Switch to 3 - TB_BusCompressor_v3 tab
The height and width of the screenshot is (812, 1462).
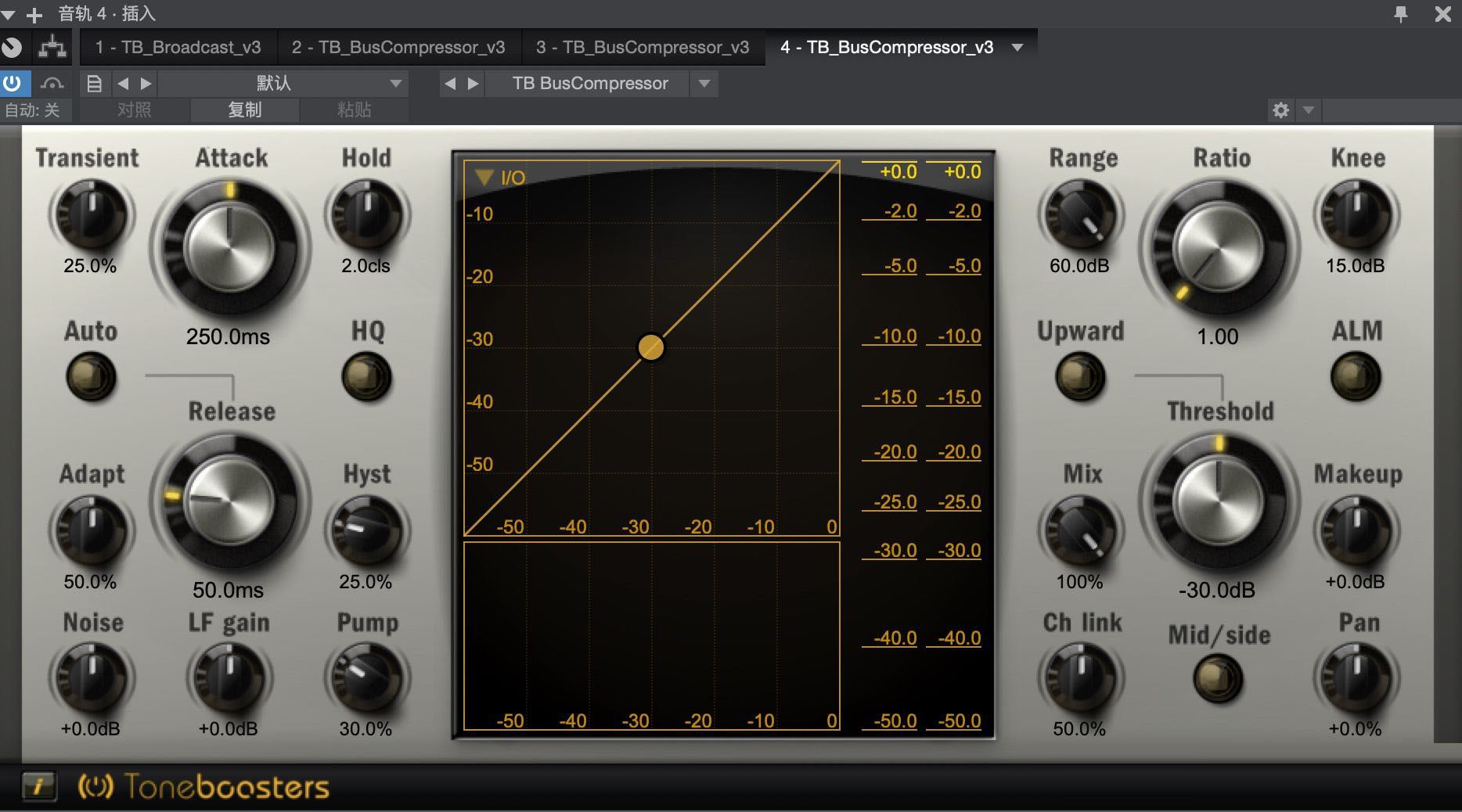tap(643, 47)
